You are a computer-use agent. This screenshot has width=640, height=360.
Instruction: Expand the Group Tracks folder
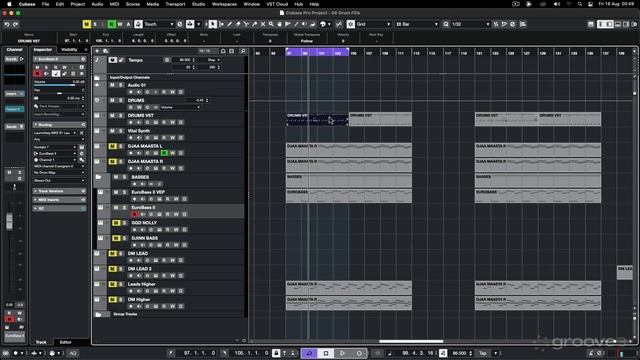click(x=98, y=314)
